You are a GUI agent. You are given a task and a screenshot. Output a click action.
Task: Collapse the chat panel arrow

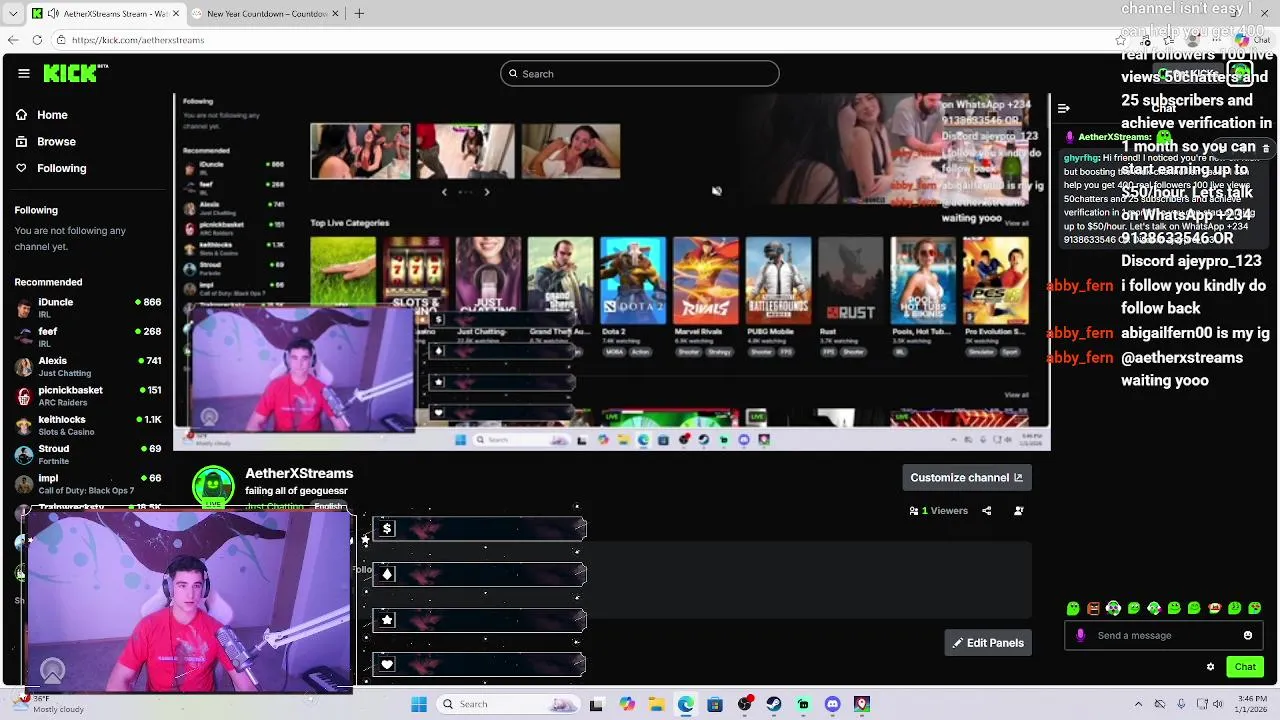point(1064,108)
